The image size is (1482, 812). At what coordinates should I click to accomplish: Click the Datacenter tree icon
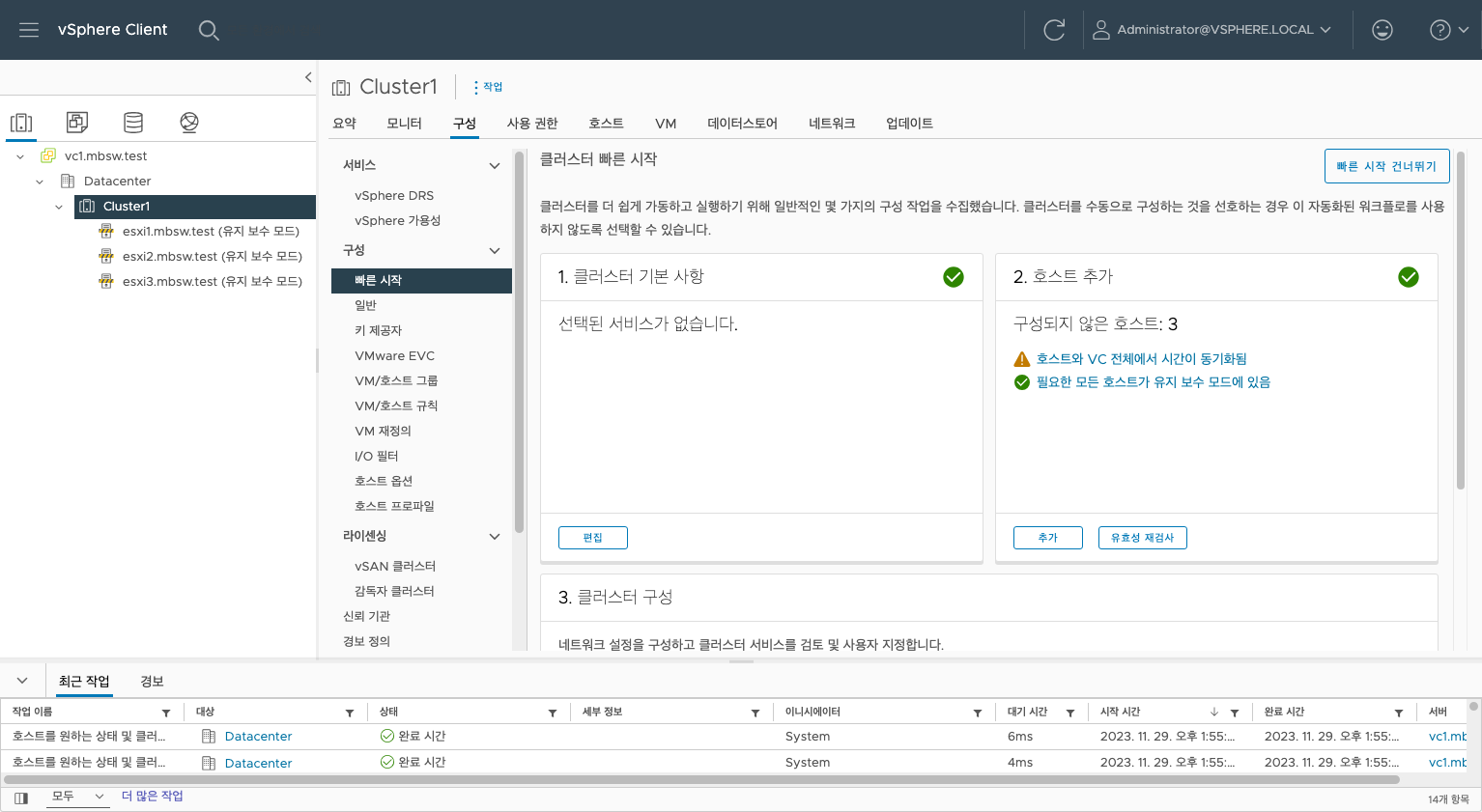click(x=68, y=182)
